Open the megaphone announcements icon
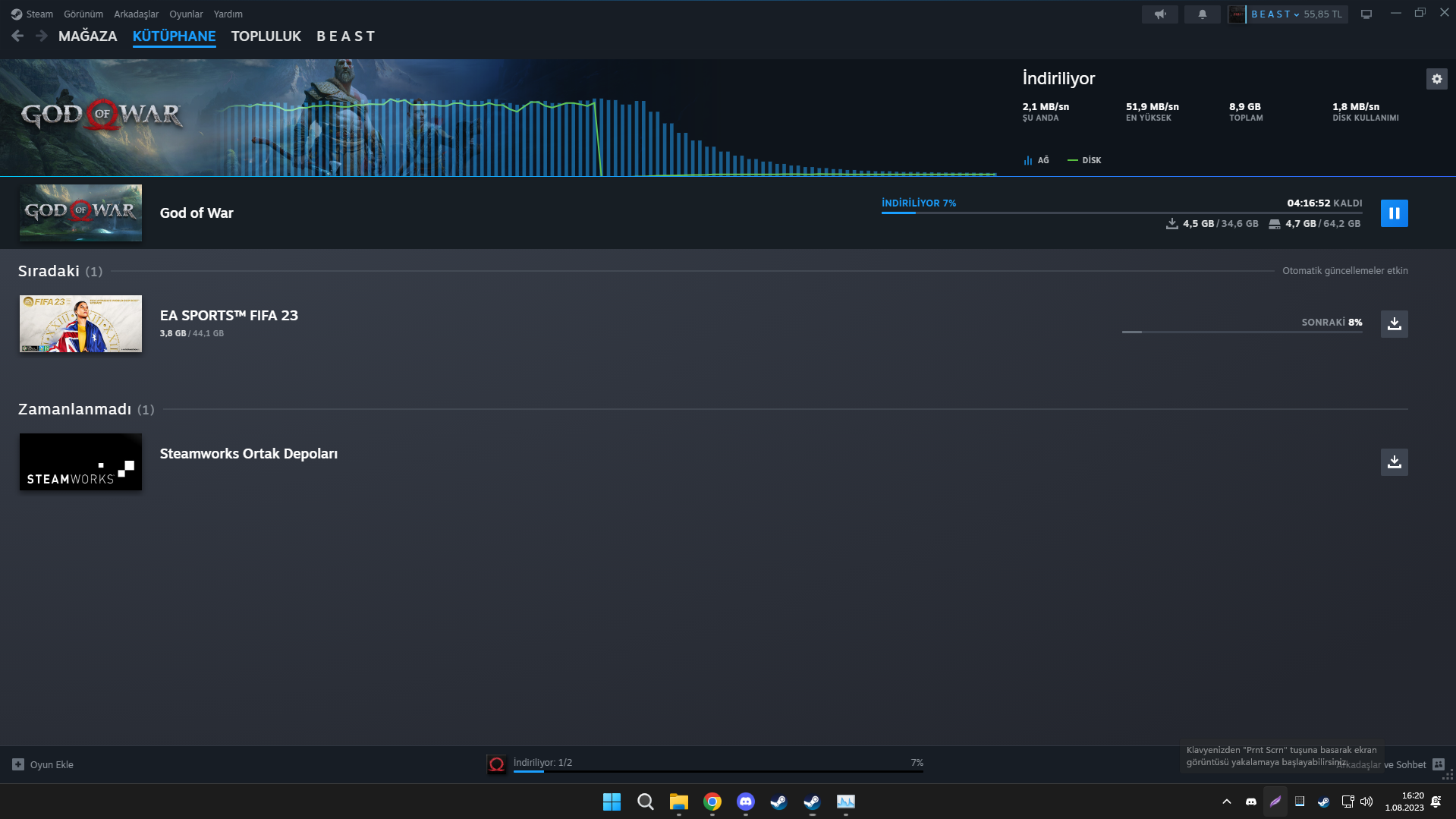1456x819 pixels. [1160, 14]
